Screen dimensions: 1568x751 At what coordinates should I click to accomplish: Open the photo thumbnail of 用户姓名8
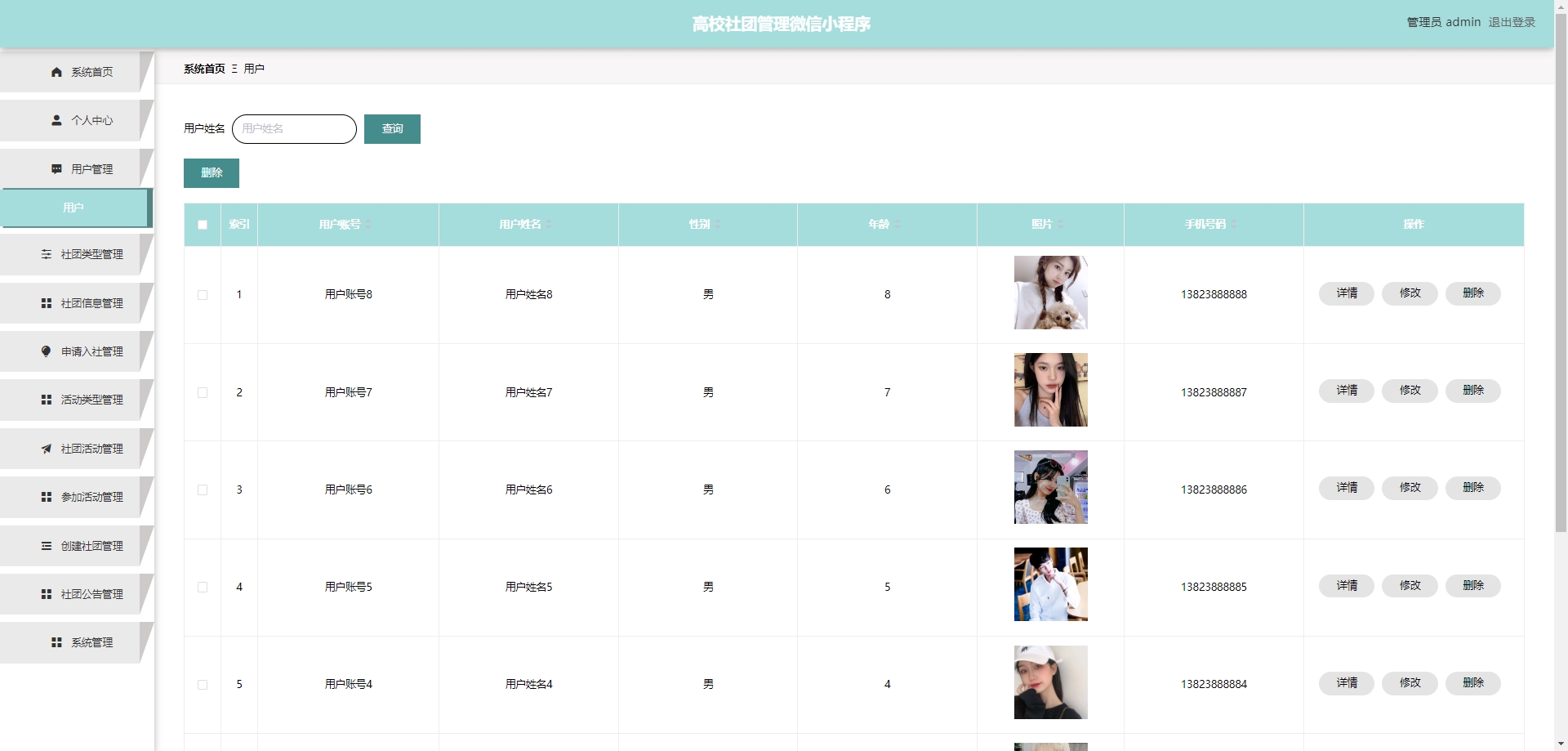point(1051,293)
